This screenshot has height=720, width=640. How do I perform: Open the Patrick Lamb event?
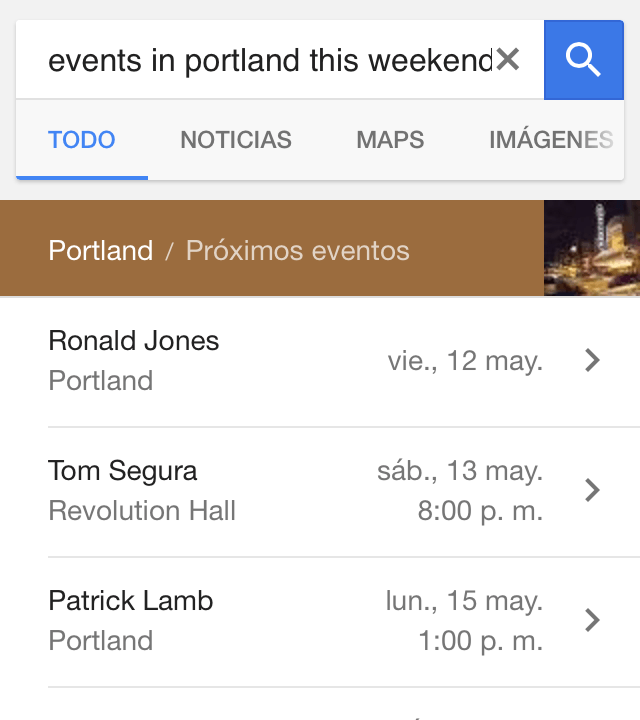(x=131, y=601)
